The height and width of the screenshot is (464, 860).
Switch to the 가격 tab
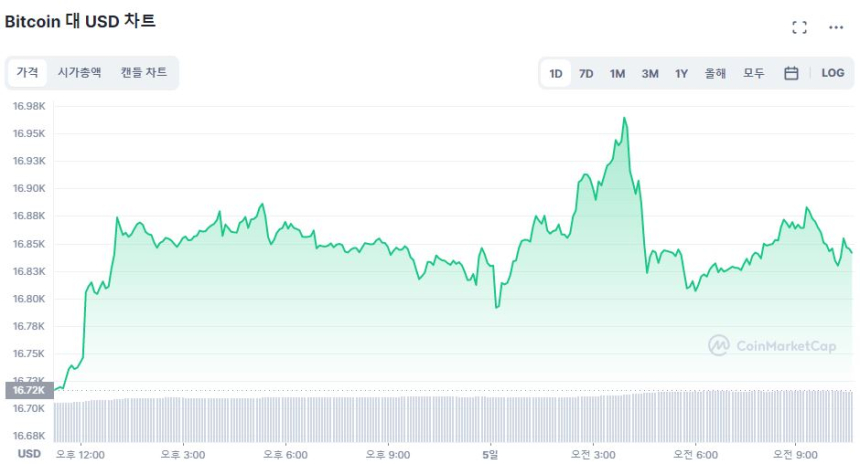[x=27, y=72]
